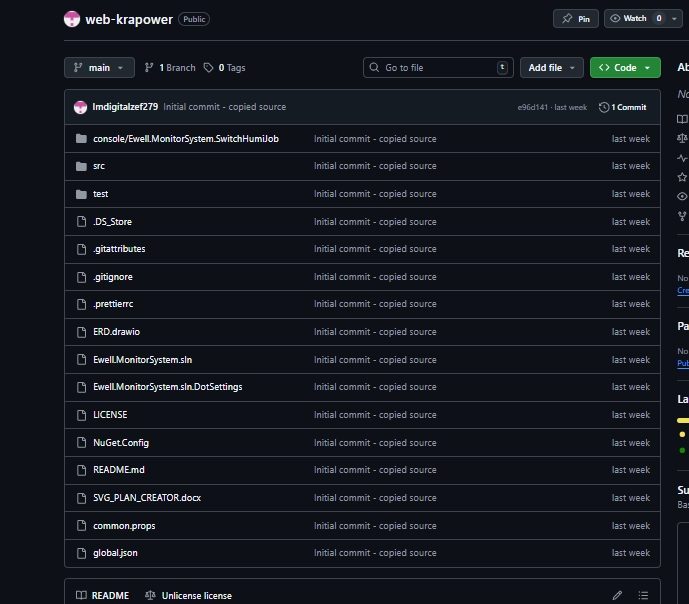Viewport: 689px width, 604px height.
Task: Click sidebar stars icon
Action: (x=682, y=177)
